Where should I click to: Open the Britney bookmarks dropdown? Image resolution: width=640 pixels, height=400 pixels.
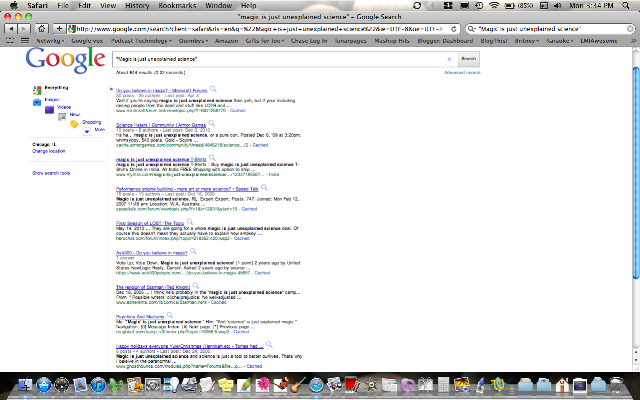(x=527, y=41)
